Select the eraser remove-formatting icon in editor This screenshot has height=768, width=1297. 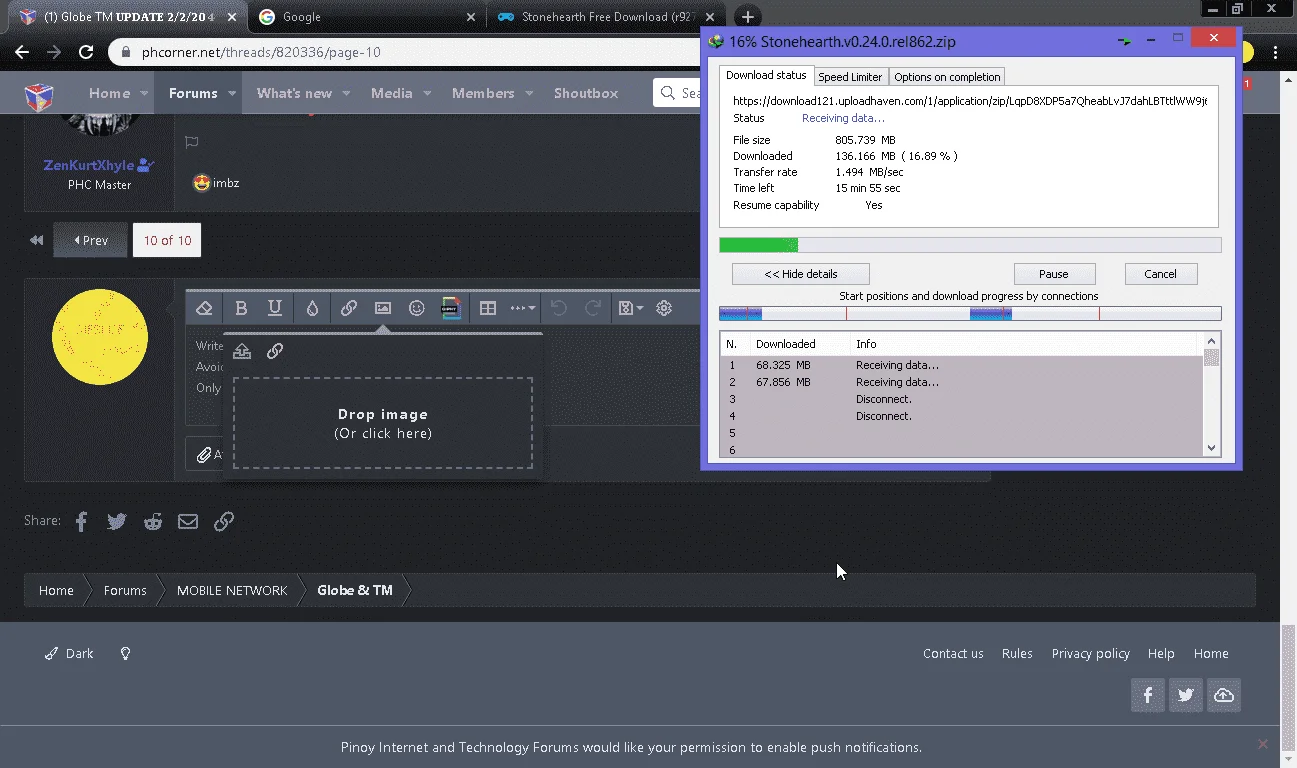(204, 308)
